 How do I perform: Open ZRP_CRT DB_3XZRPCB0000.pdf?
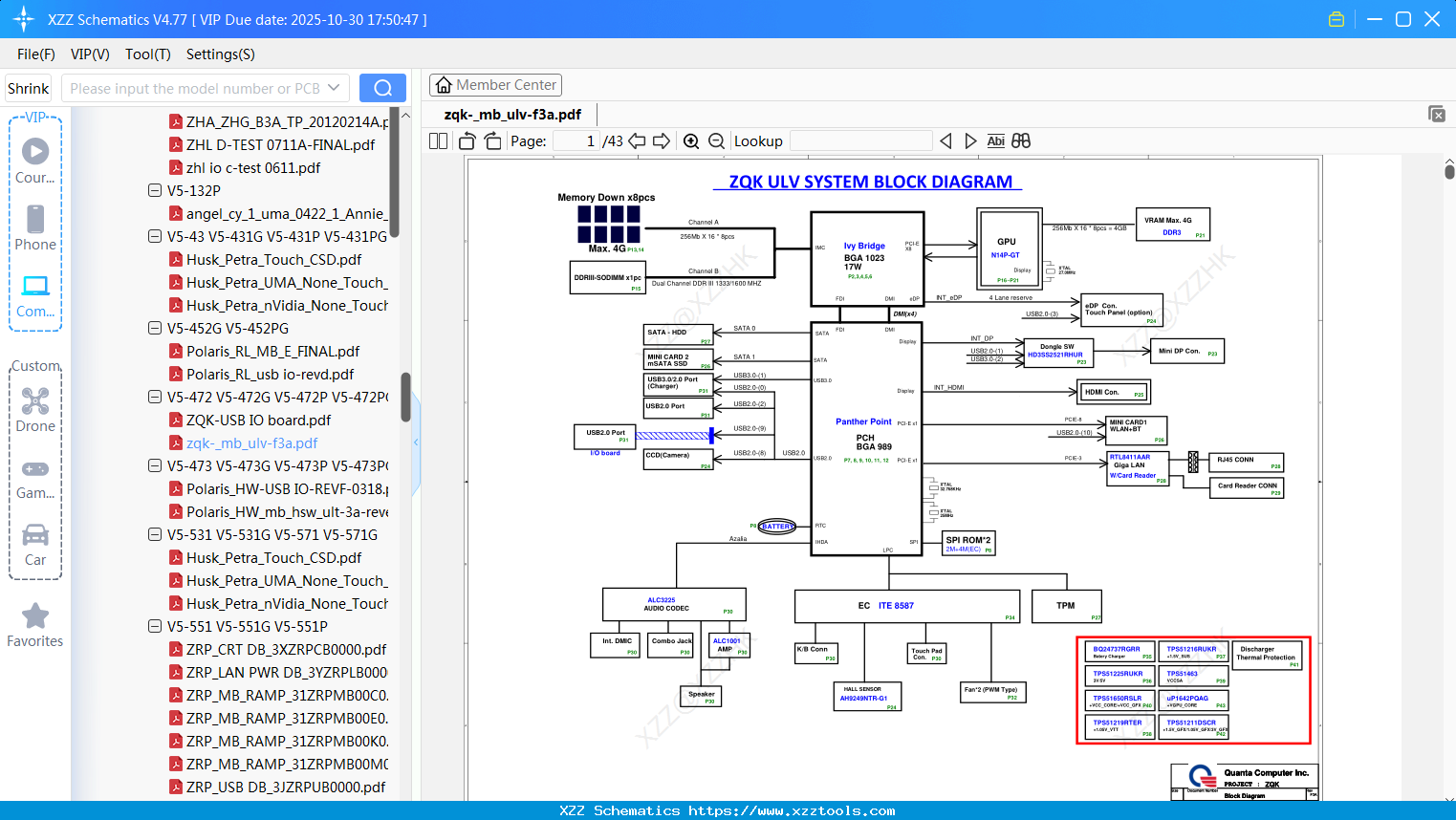coord(287,649)
